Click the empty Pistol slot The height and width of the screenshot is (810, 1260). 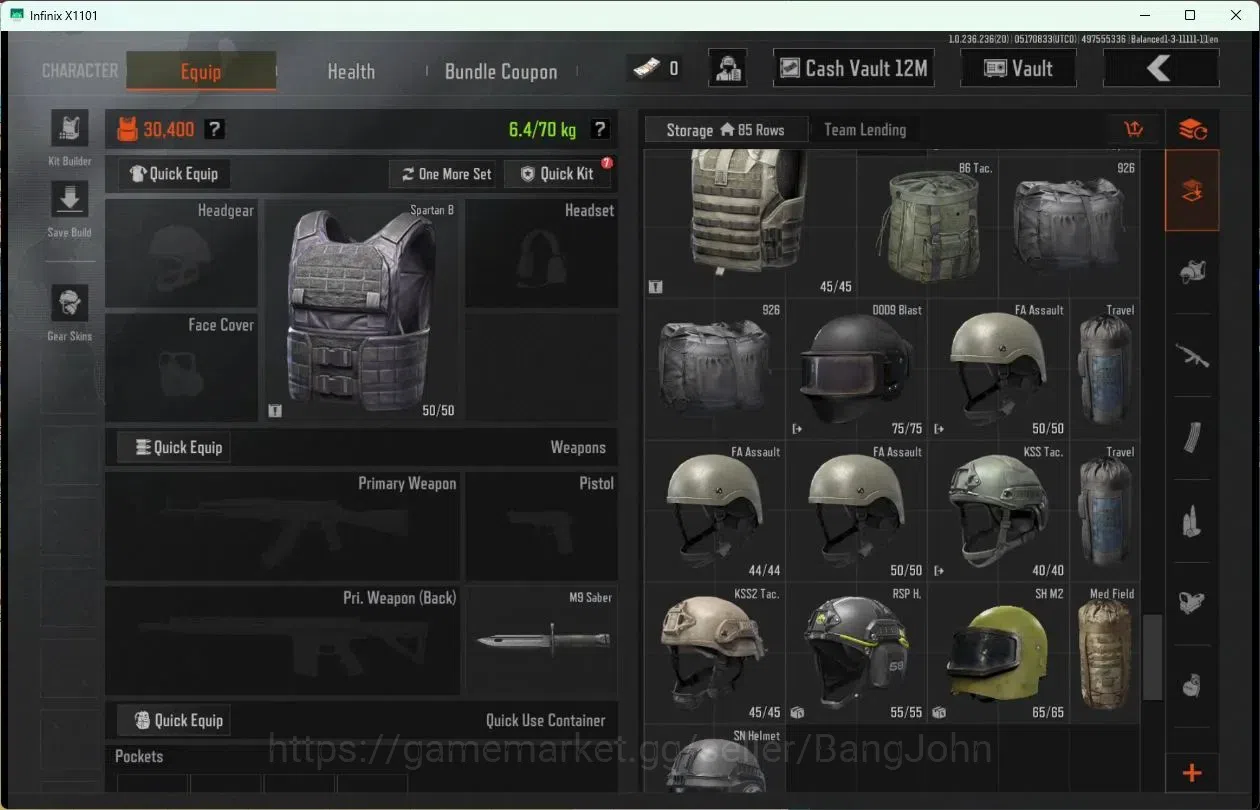coord(541,526)
